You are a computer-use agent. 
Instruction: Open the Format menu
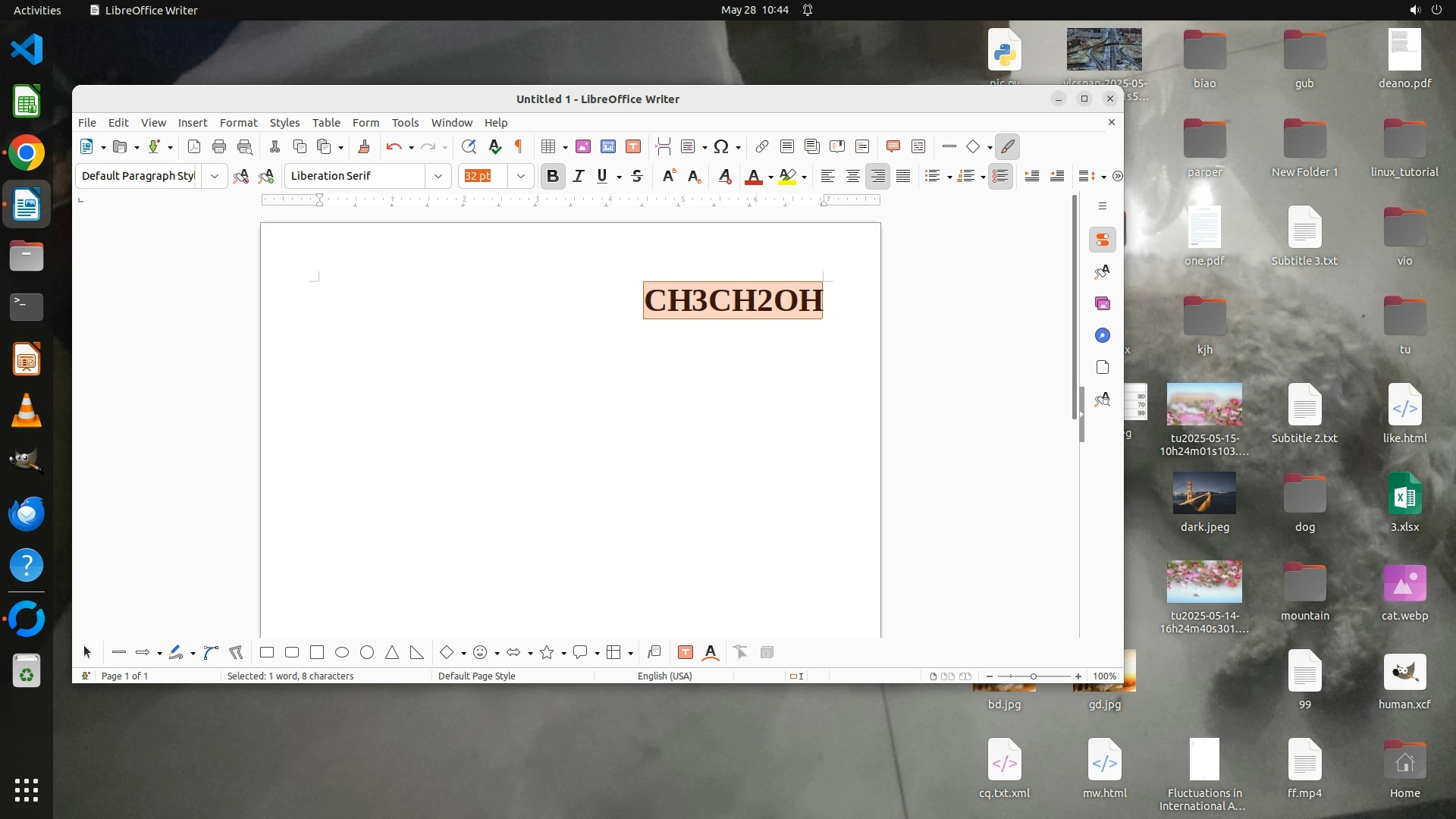pyautogui.click(x=238, y=123)
